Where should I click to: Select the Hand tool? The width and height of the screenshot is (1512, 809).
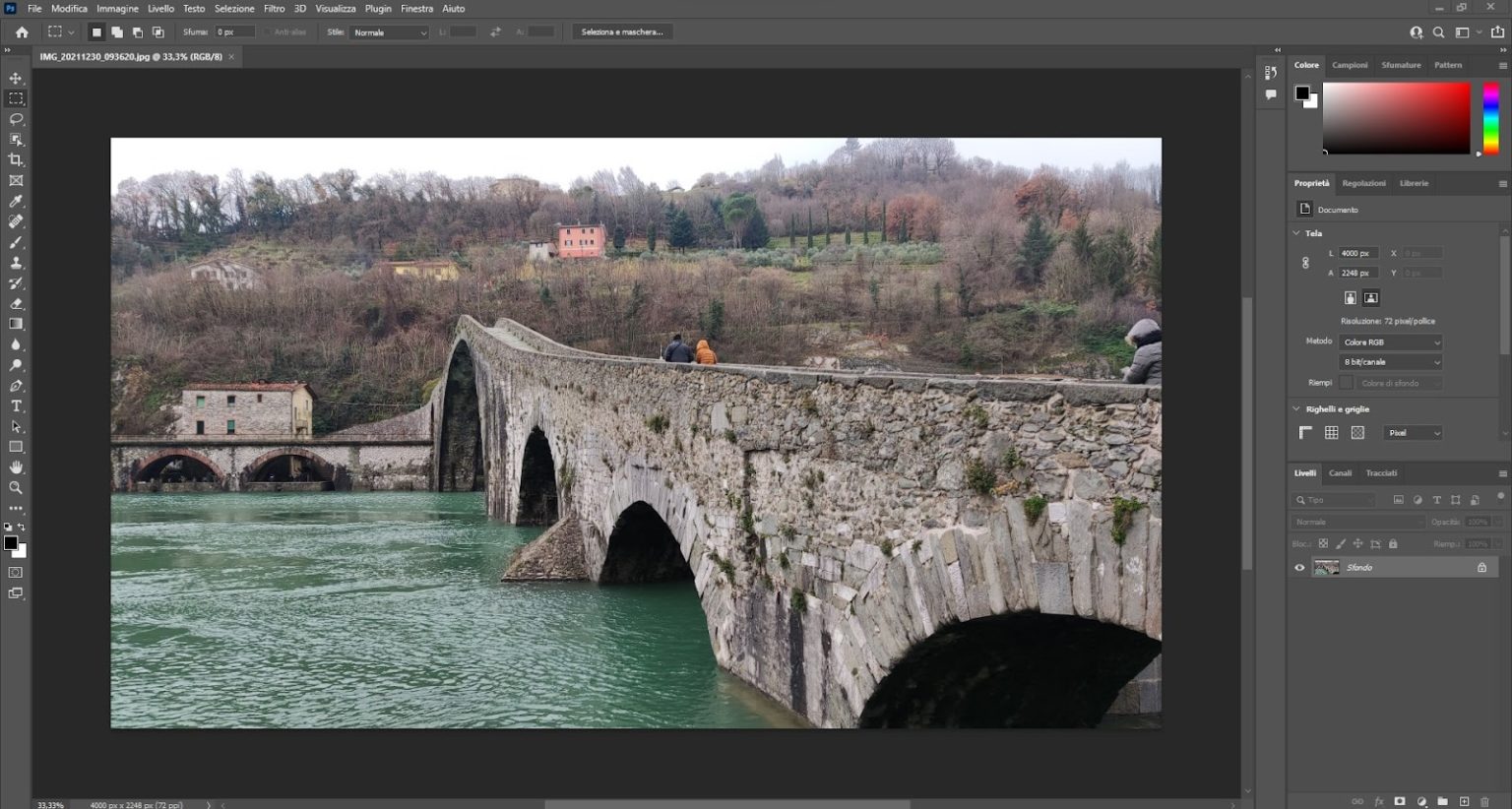pyautogui.click(x=16, y=467)
